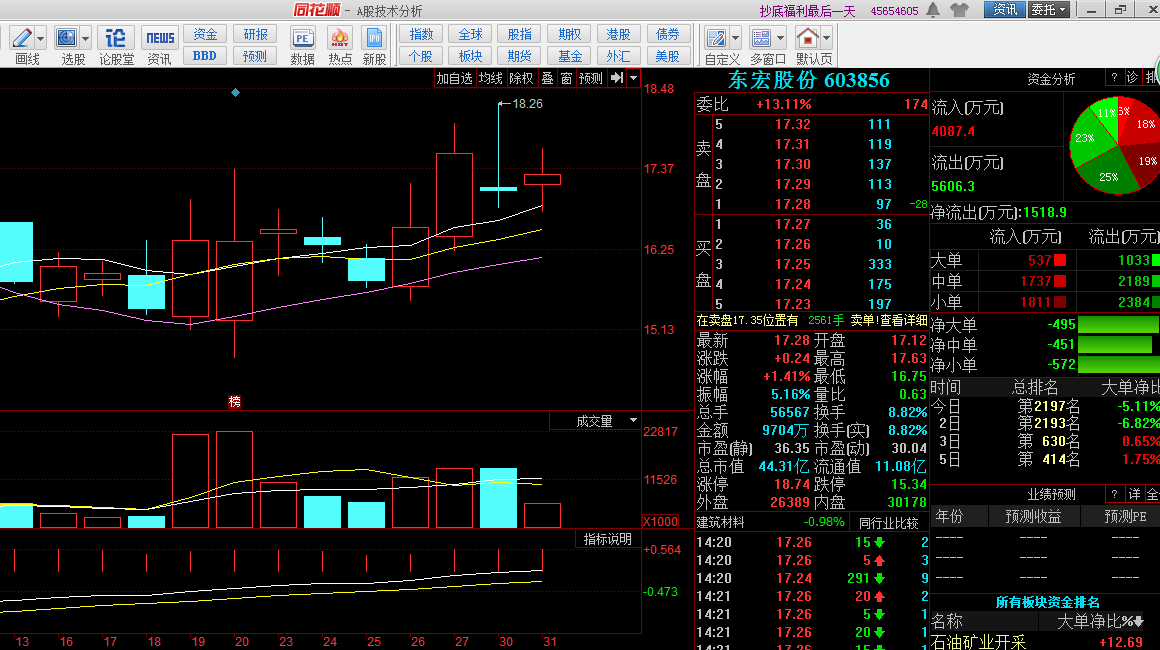
Task: Click the 同行业比较 link
Action: 888,523
